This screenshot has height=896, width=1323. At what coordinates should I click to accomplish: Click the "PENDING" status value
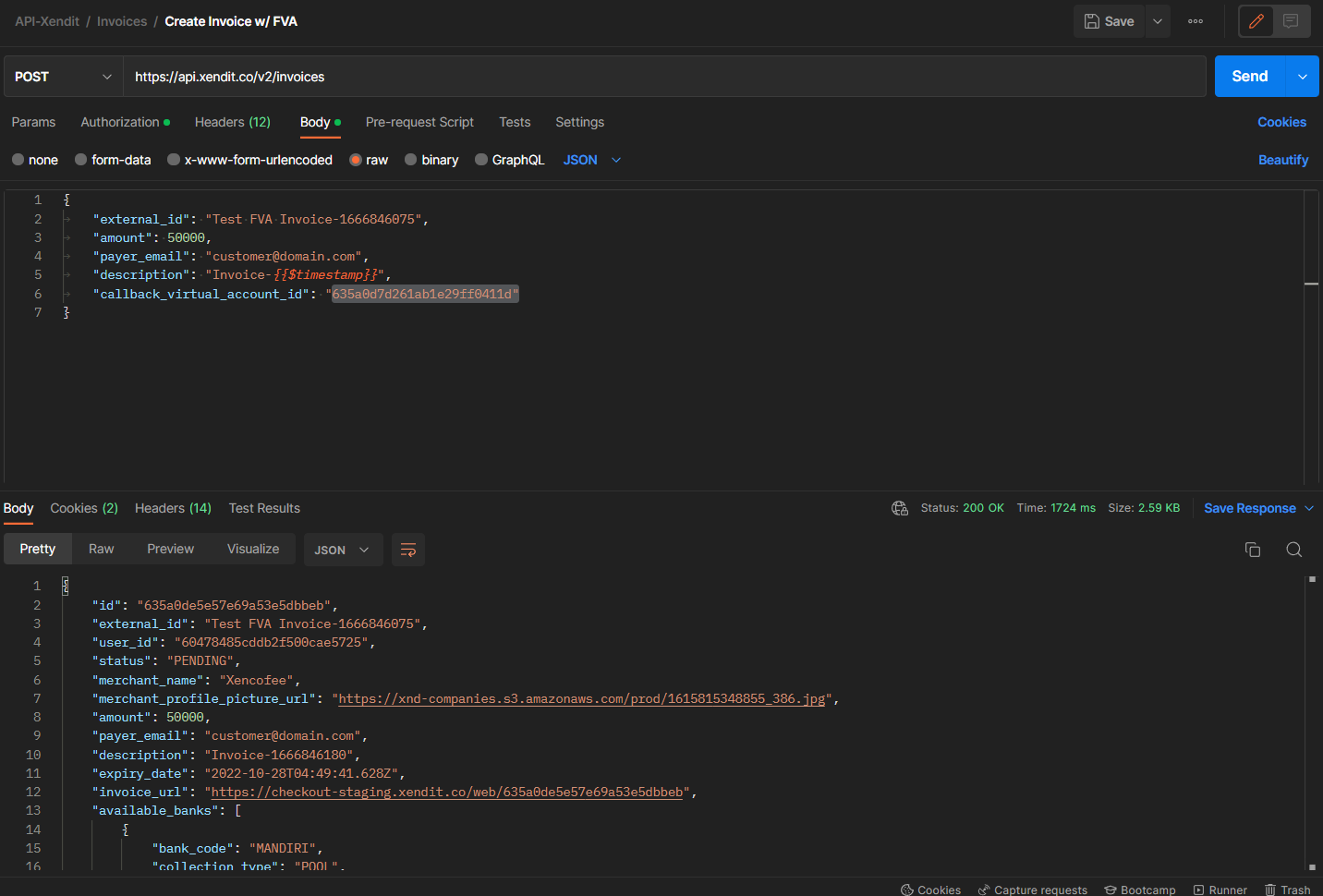click(x=200, y=661)
